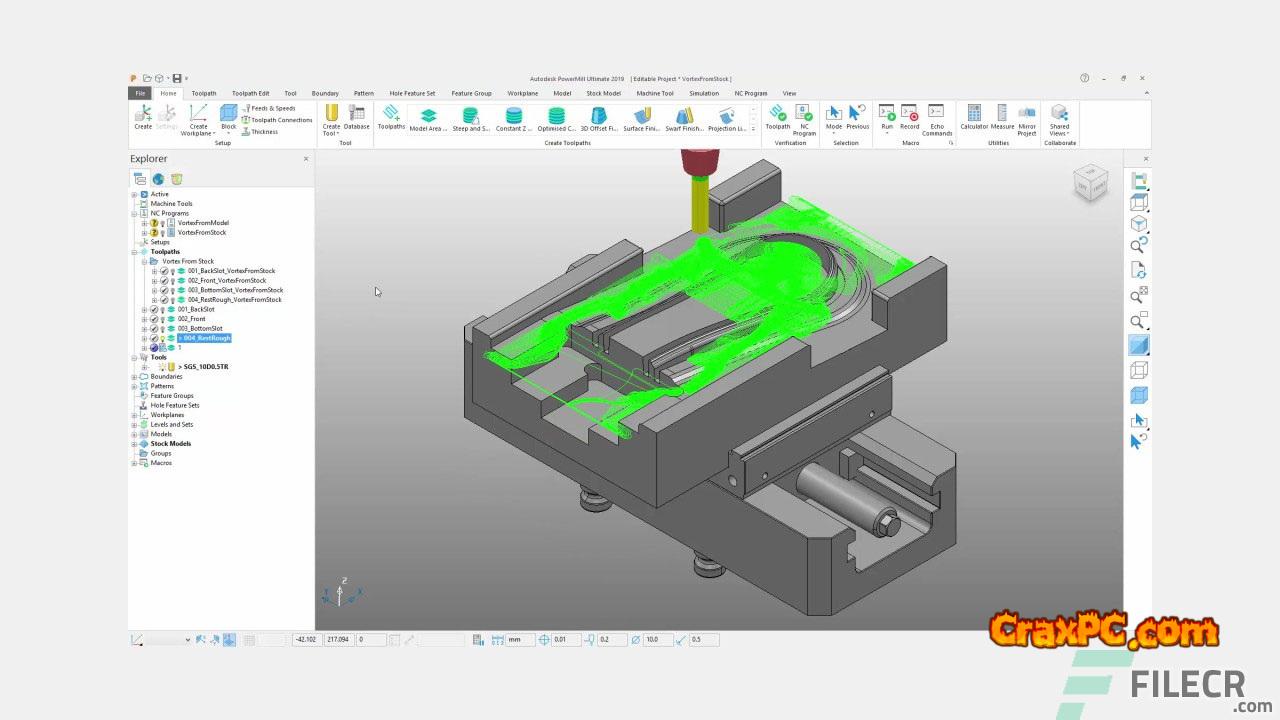Image resolution: width=1280 pixels, height=720 pixels.
Task: Click the Swarf Finishing toolpath icon
Action: pyautogui.click(x=684, y=118)
